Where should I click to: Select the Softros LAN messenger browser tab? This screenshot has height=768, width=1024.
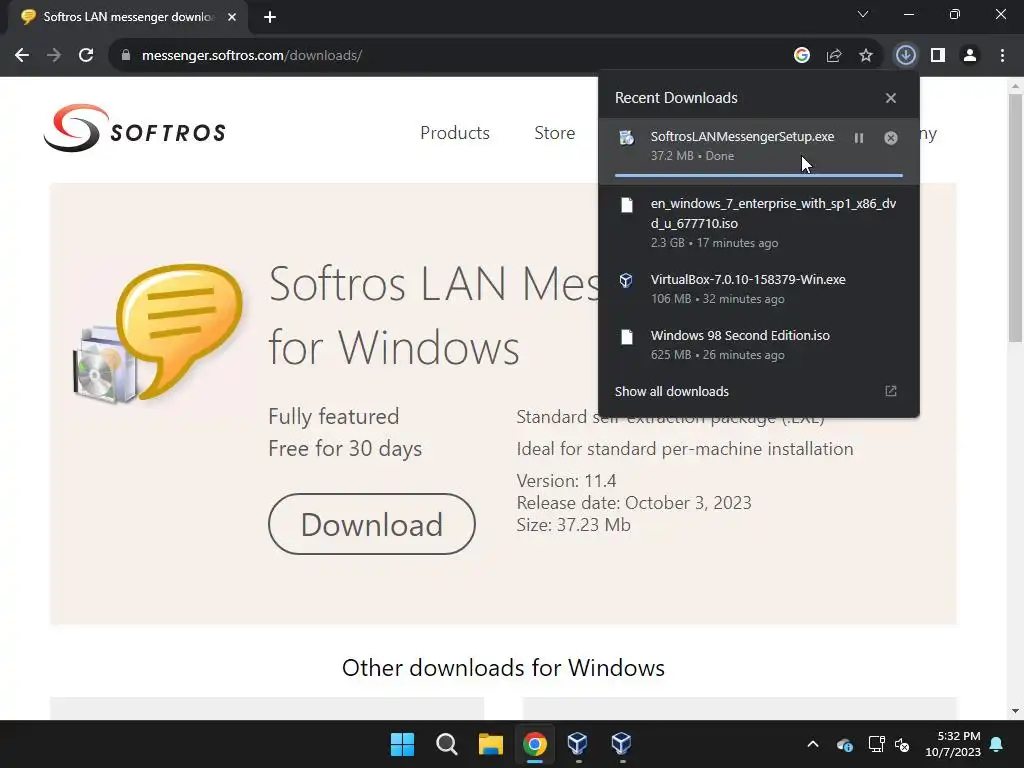127,17
